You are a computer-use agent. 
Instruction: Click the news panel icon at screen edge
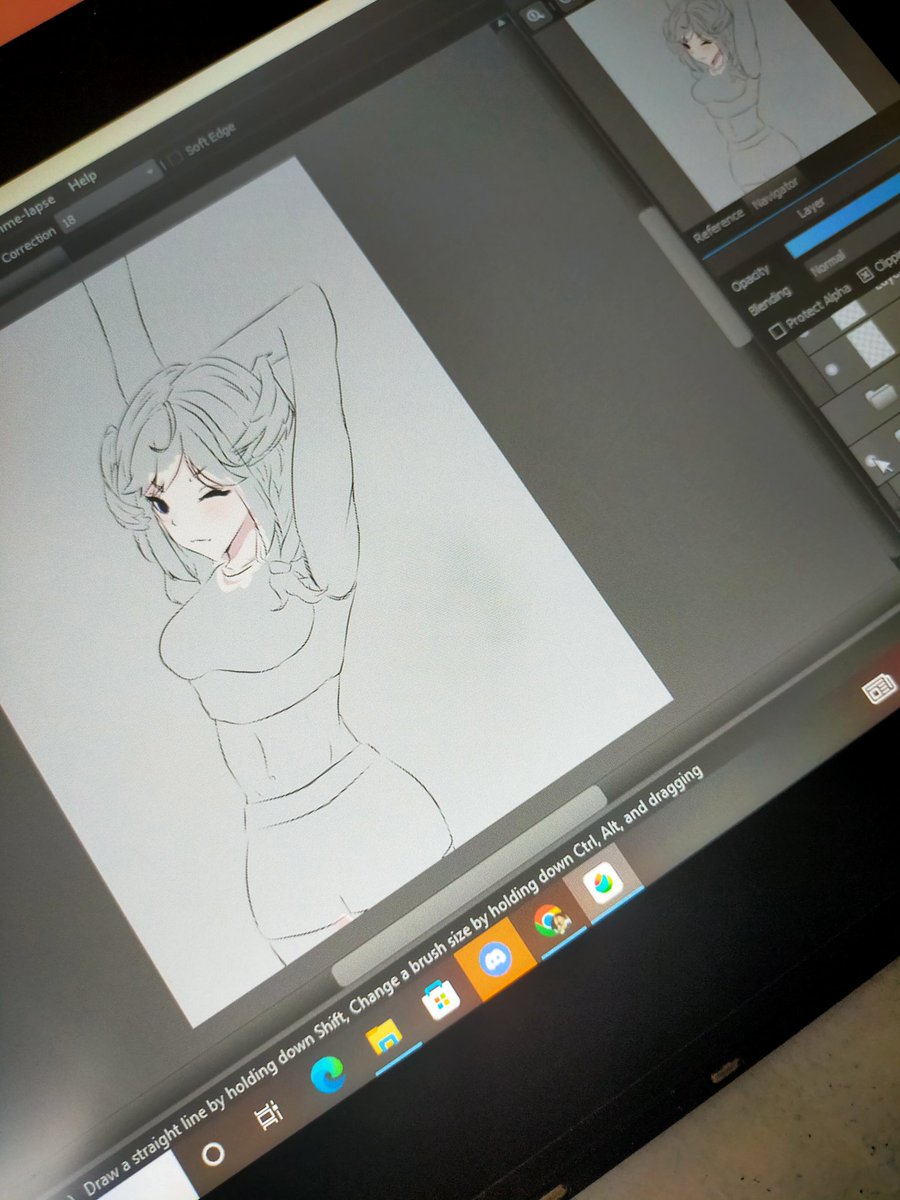tap(880, 689)
